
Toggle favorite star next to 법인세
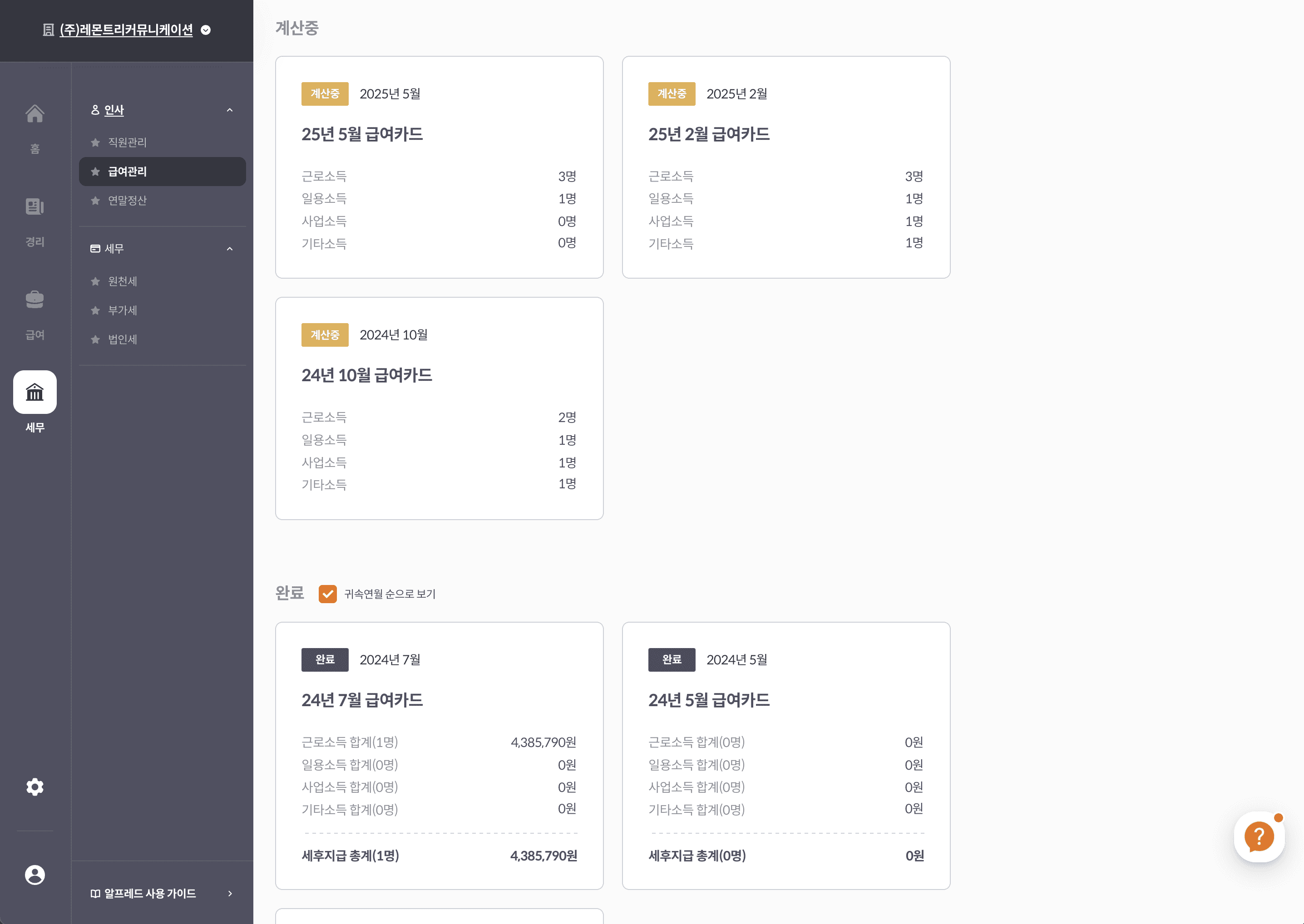(96, 339)
